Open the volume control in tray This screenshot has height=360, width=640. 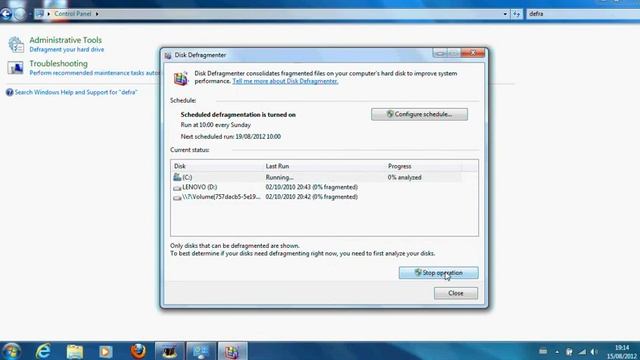(594, 351)
